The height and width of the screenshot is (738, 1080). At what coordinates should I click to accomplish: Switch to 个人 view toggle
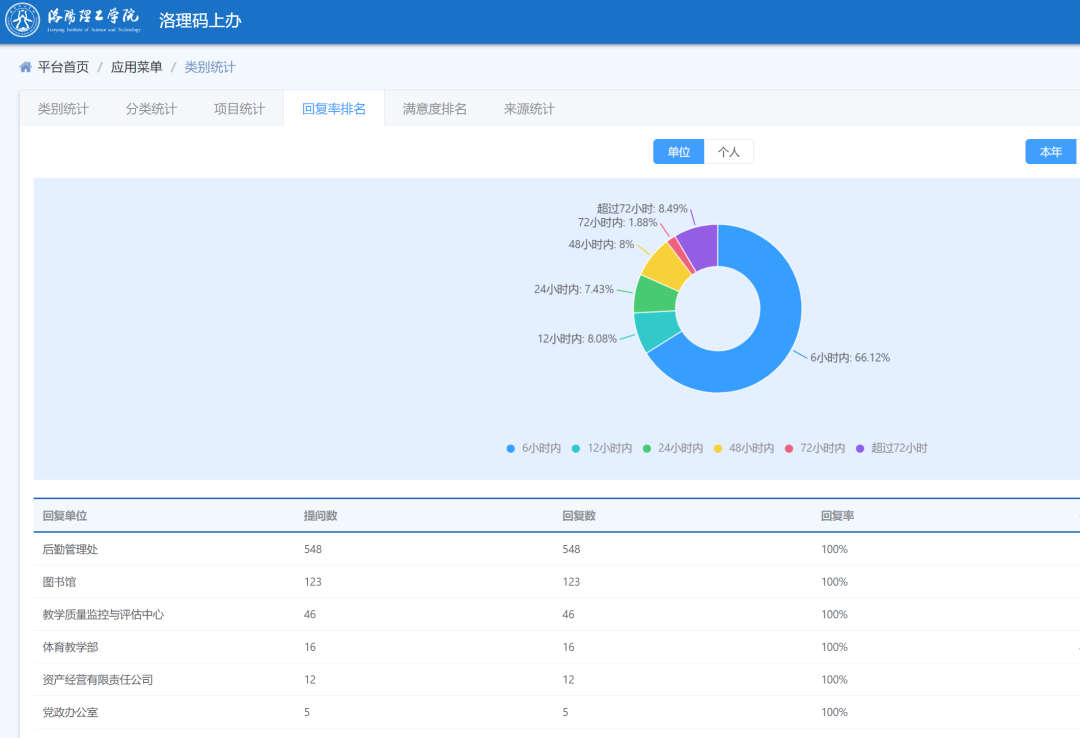pos(729,152)
